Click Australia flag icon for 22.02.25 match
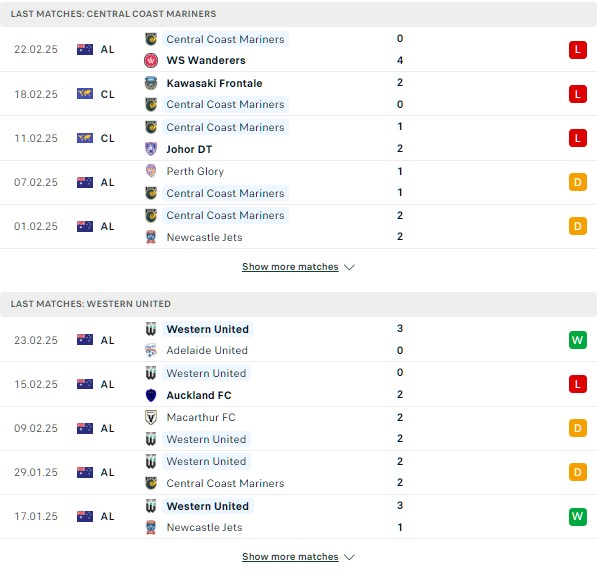 pyautogui.click(x=85, y=49)
